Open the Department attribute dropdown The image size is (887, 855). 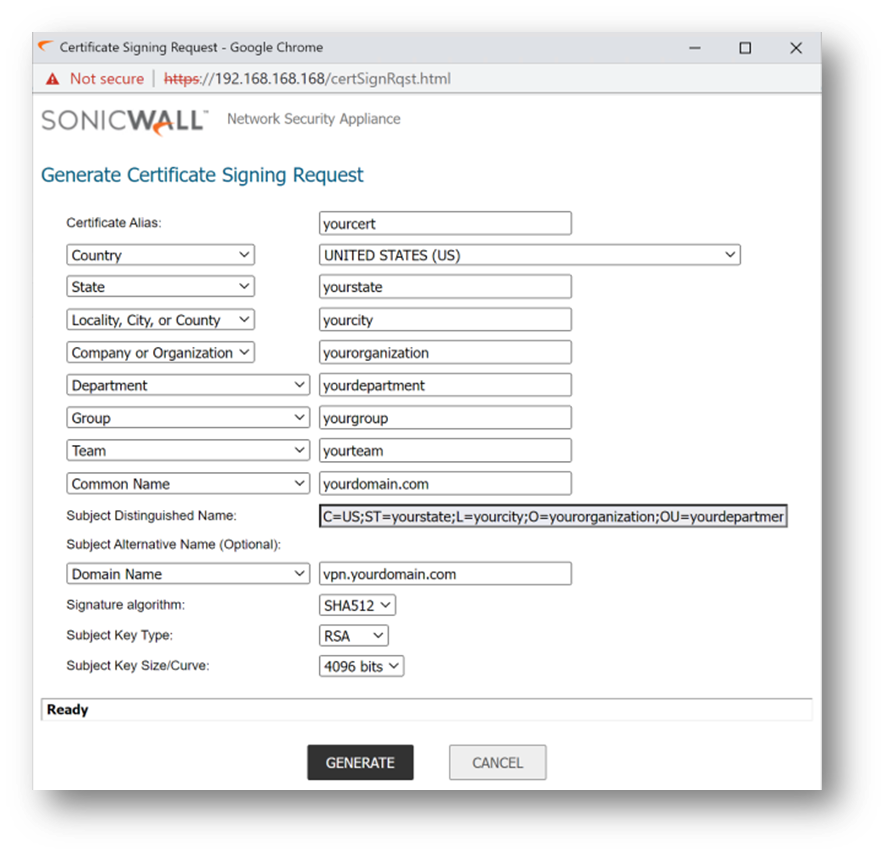click(x=189, y=386)
